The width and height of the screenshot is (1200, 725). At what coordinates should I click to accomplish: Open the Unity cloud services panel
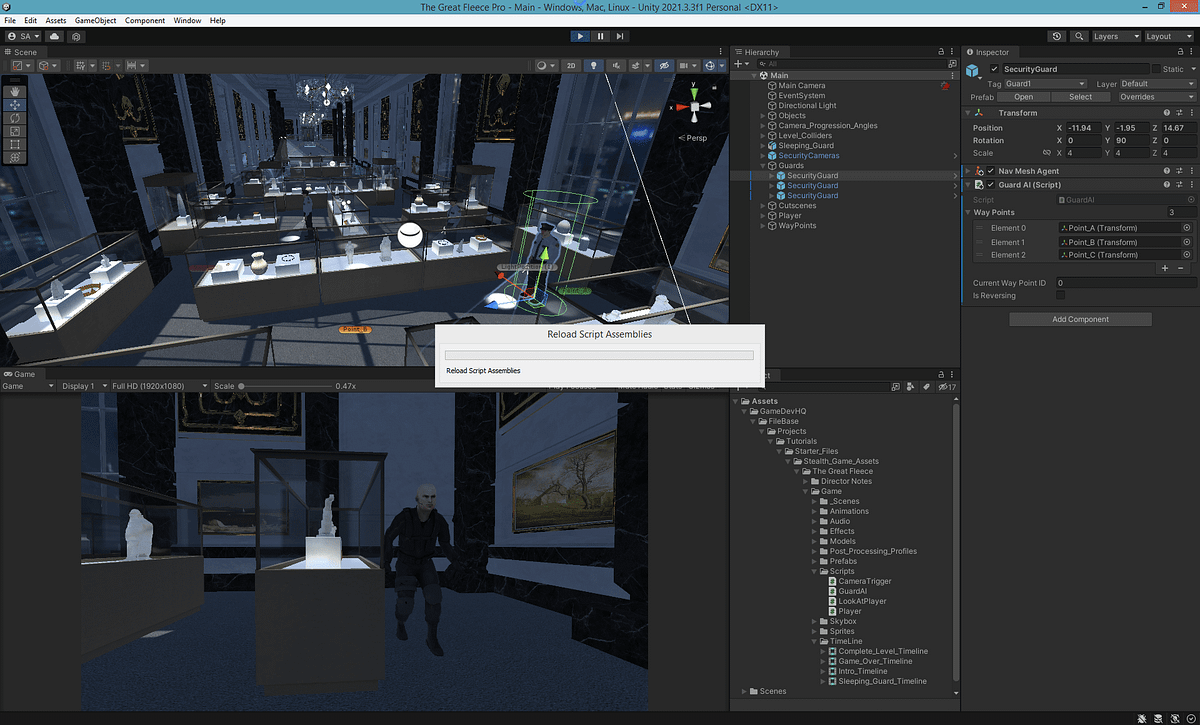54,36
